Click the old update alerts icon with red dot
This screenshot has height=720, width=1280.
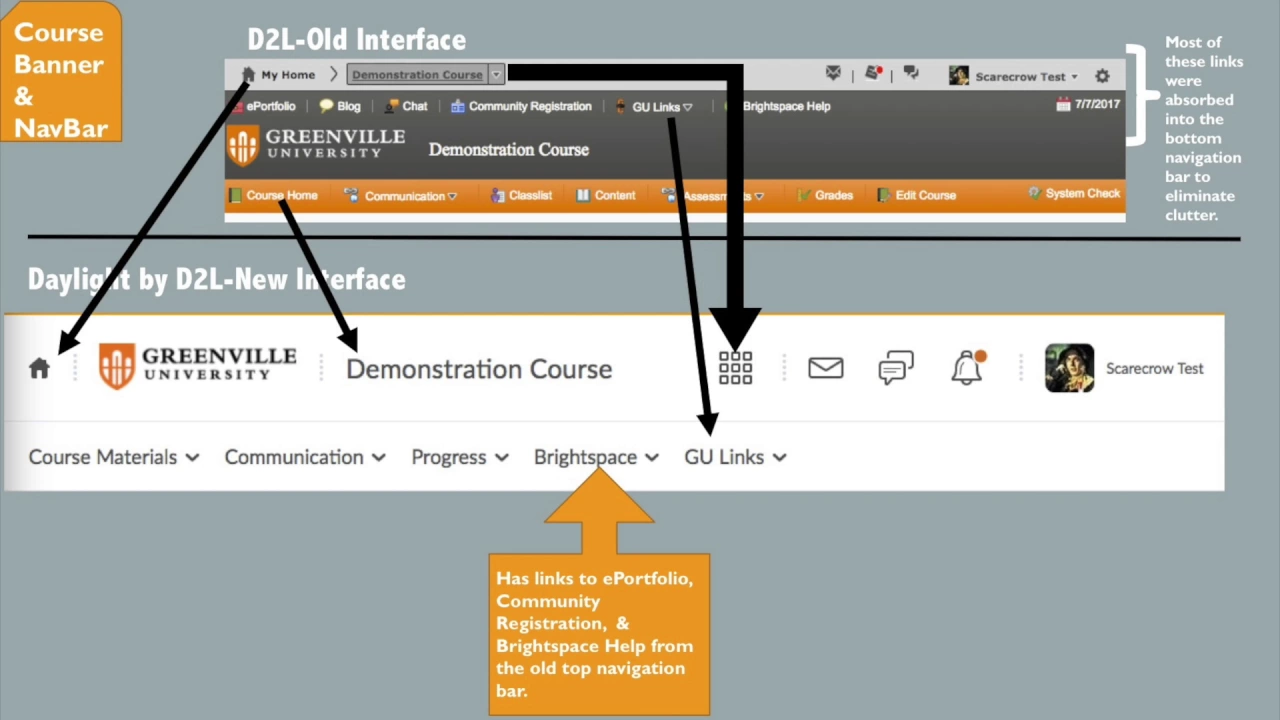pos(873,74)
